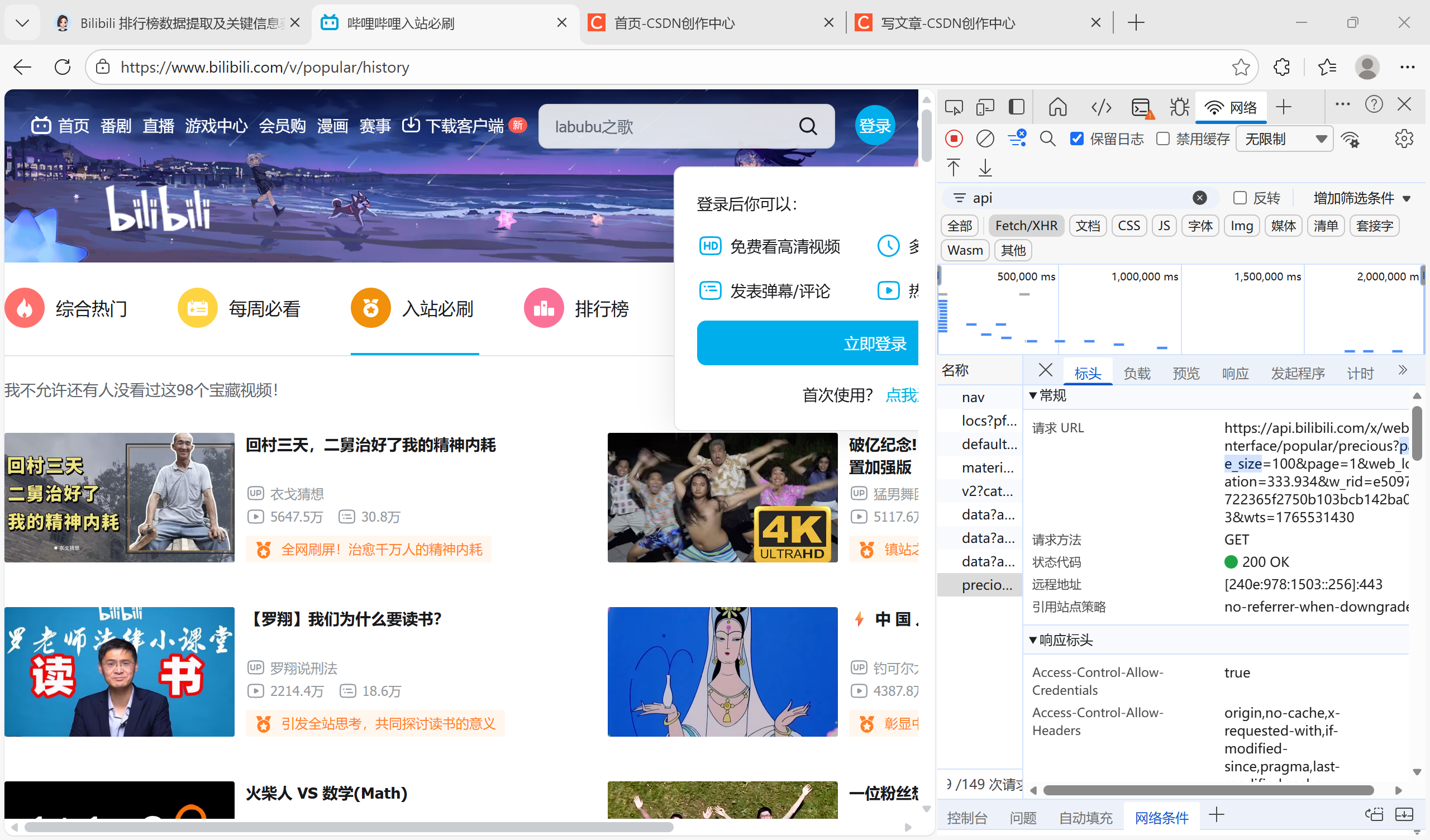The width and height of the screenshot is (1430, 840).
Task: Switch to the 响应 tab
Action: coord(1235,373)
